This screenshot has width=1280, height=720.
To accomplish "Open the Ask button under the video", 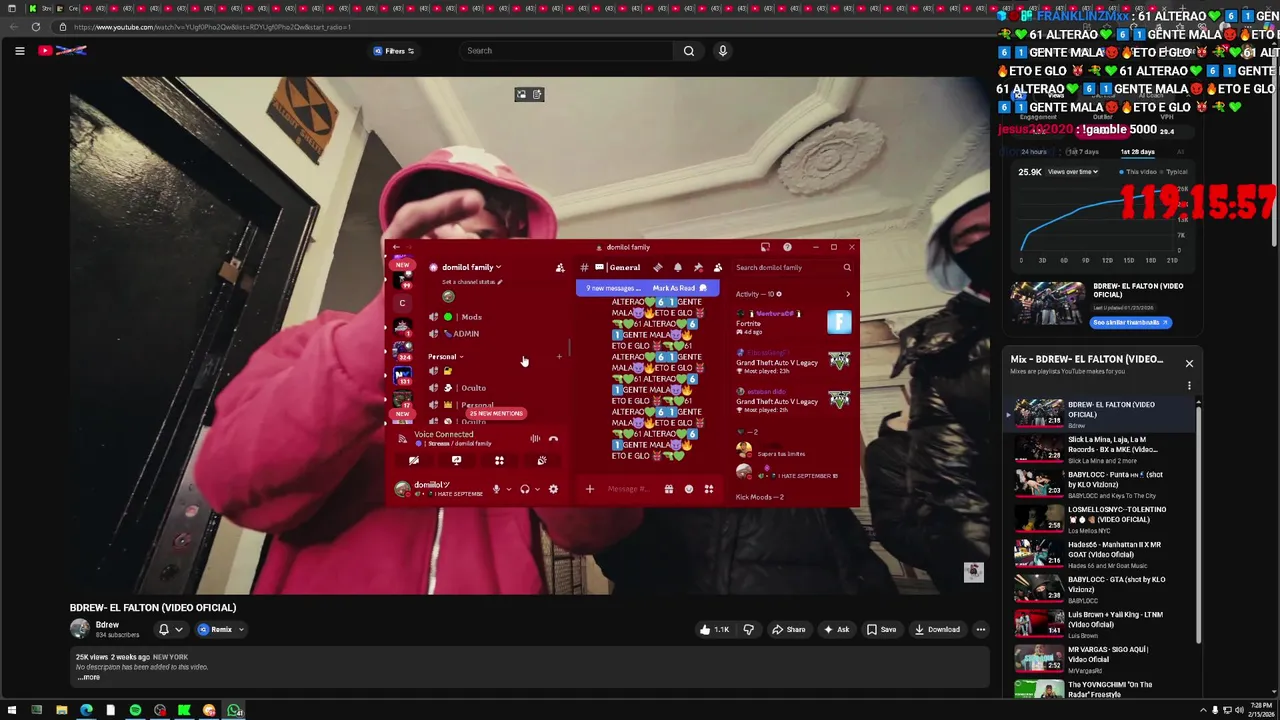I will coord(836,630).
